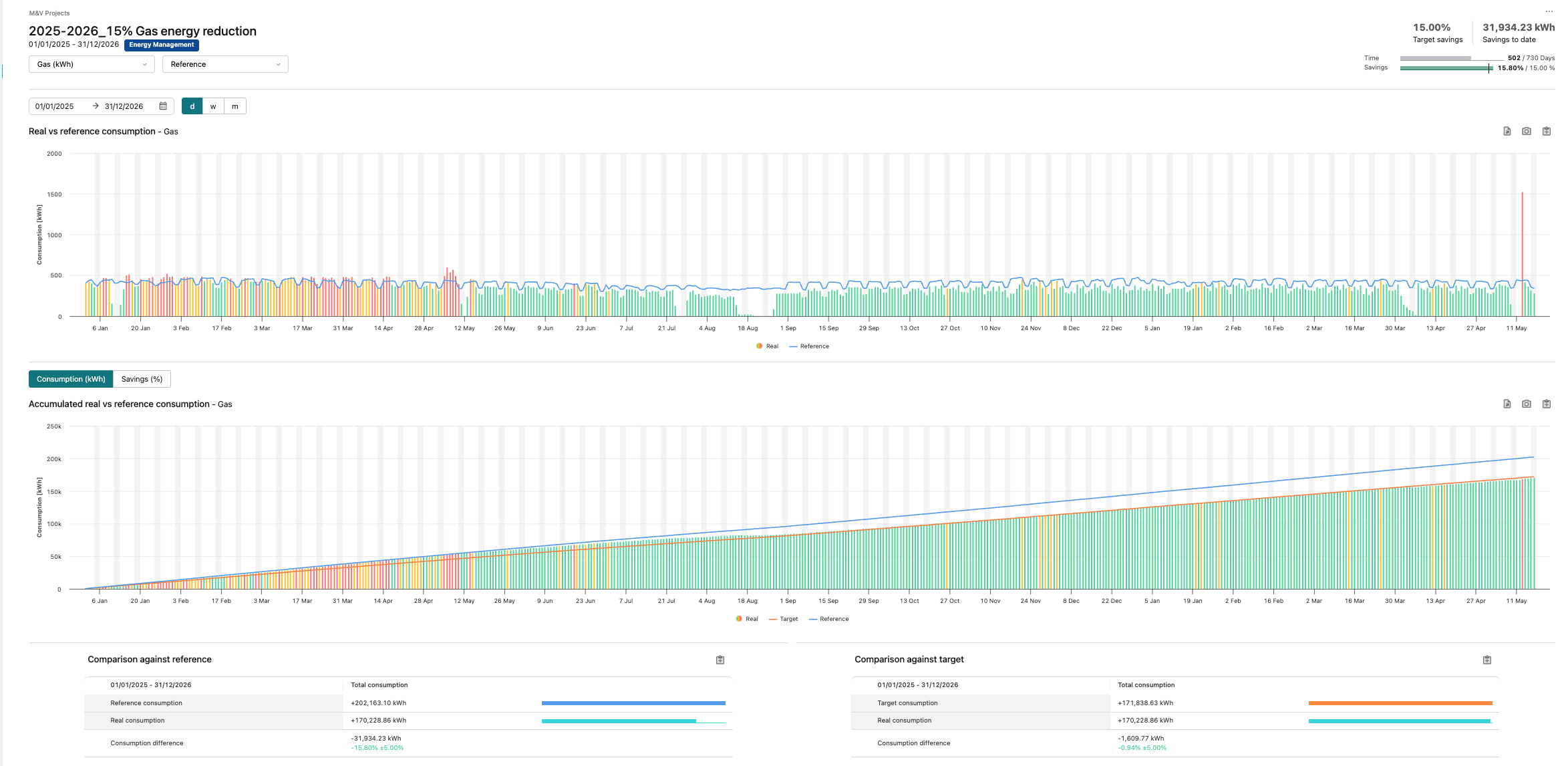Go to the M&V Projects breadcrumb
The height and width of the screenshot is (766, 1568).
[x=49, y=13]
